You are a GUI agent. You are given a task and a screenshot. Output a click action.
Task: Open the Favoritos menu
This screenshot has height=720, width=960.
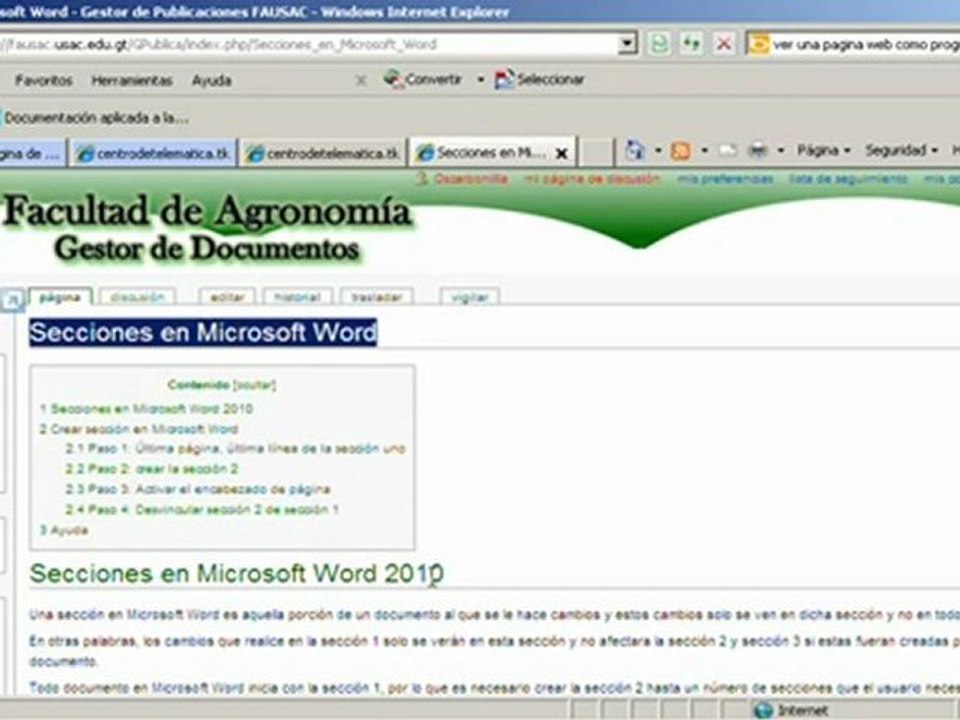point(43,80)
